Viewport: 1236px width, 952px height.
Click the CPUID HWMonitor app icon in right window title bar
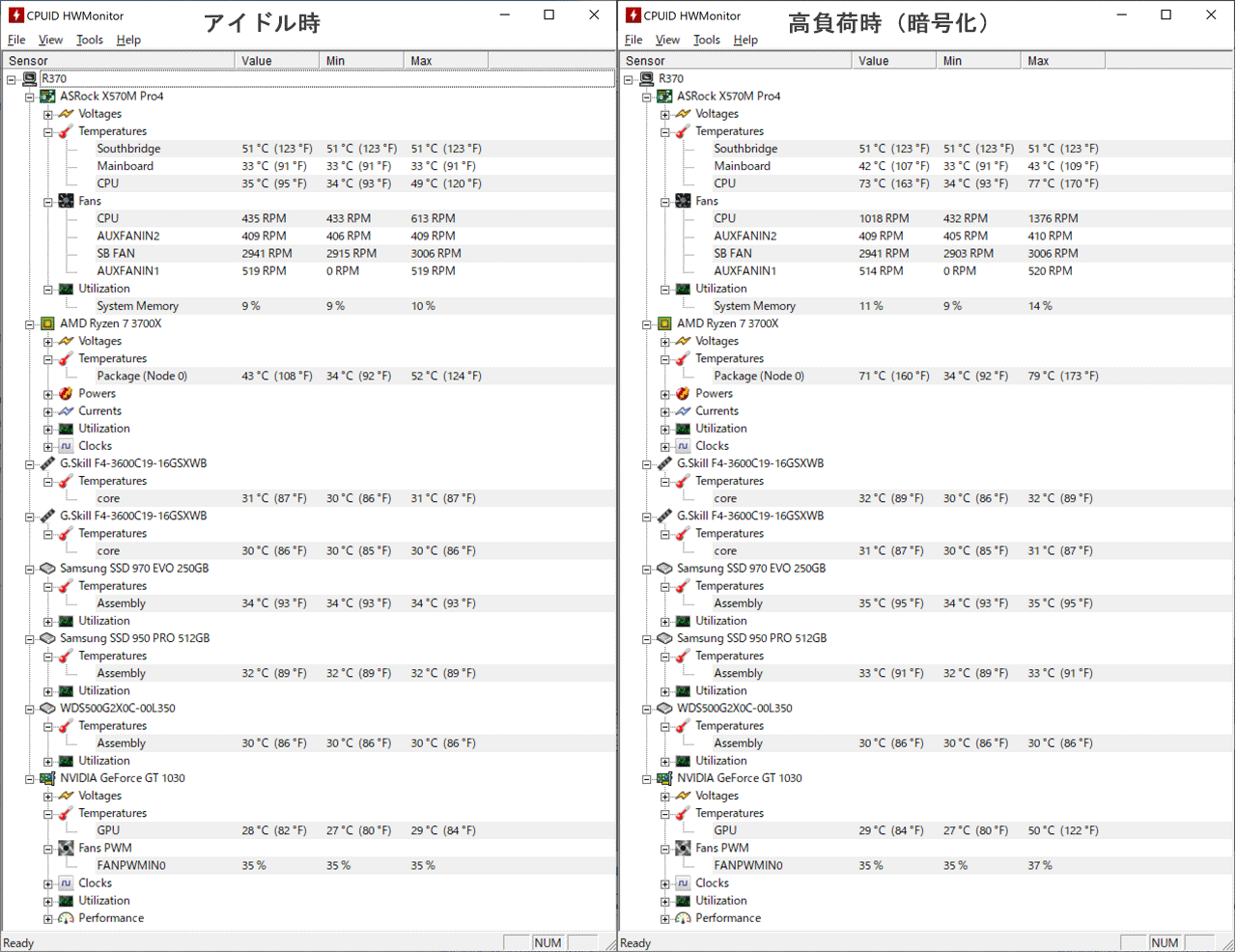632,15
